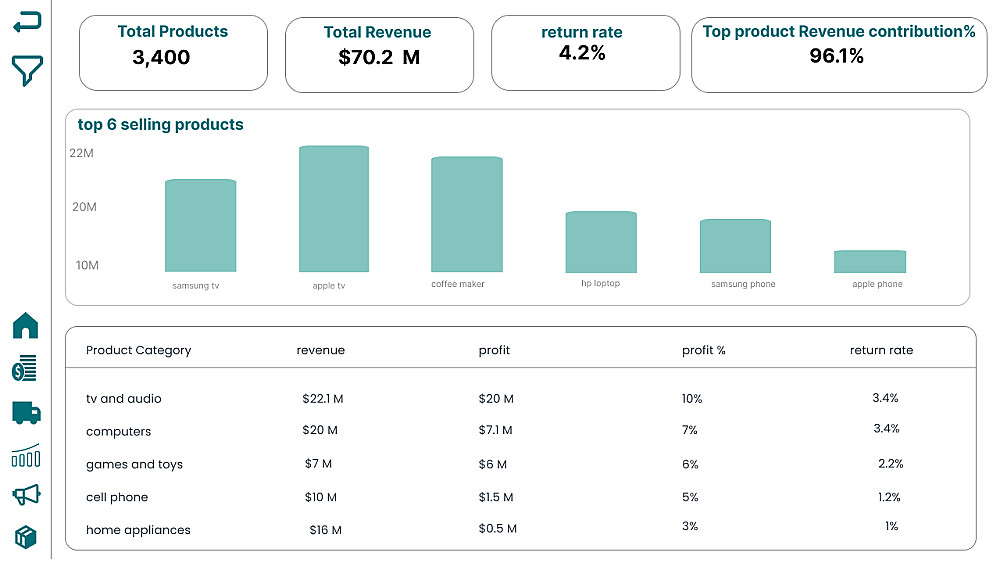Screen dimensions: 1000x563
Task: Click the coffee maker bar
Action: pos(466,214)
